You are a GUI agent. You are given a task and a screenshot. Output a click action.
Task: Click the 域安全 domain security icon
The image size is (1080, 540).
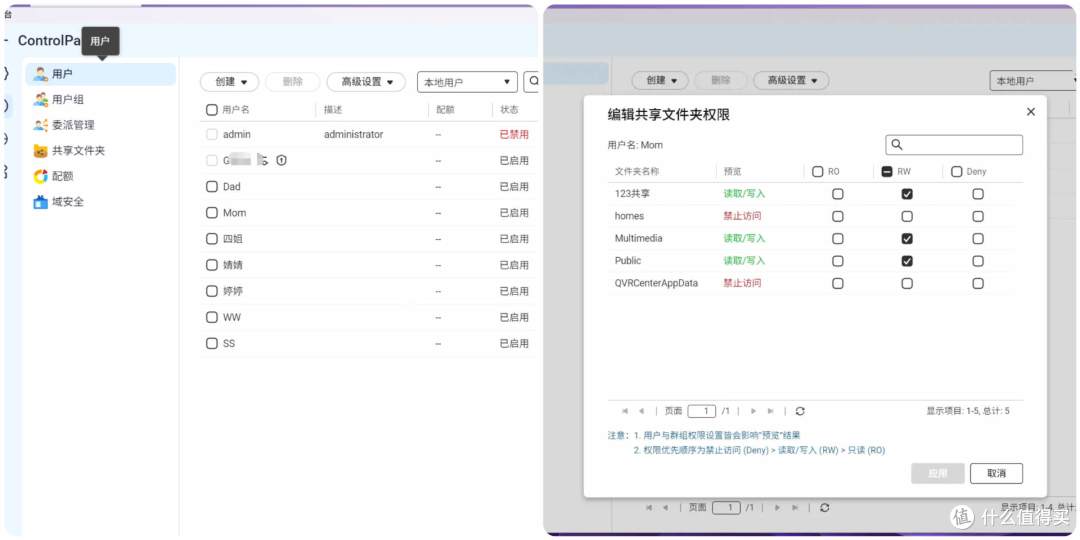point(41,202)
